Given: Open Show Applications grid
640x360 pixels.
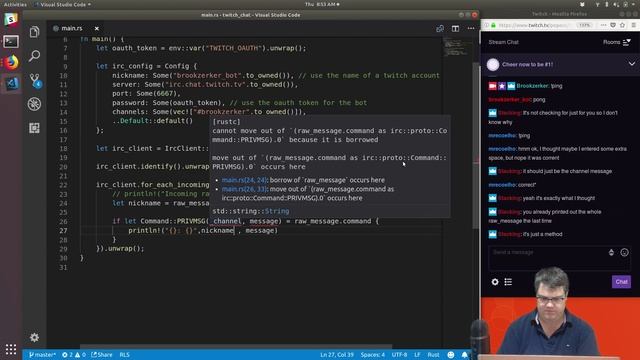Looking at the screenshot, I should point(11,349).
